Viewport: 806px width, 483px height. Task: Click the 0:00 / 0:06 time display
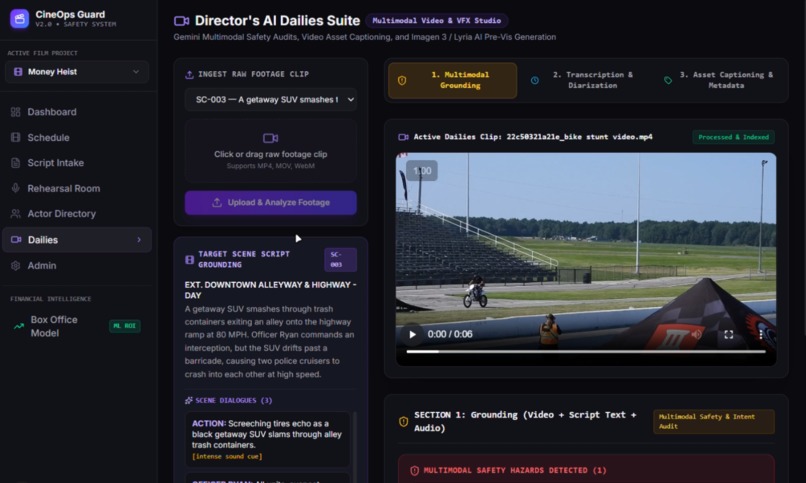coord(450,334)
